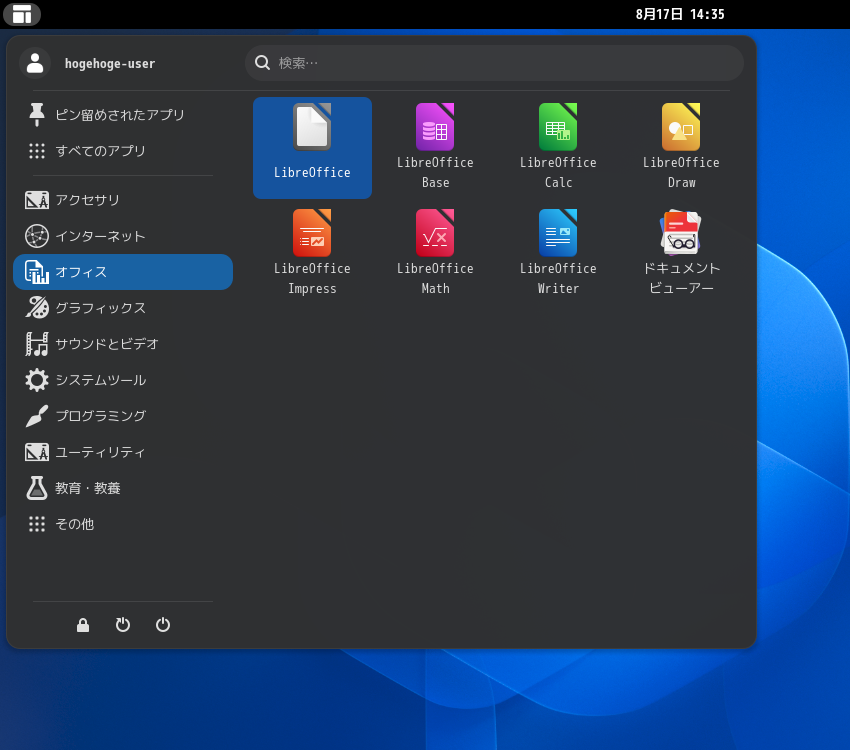850x750 pixels.
Task: Select ピン留めされたアプリ category
Action: [x=124, y=114]
